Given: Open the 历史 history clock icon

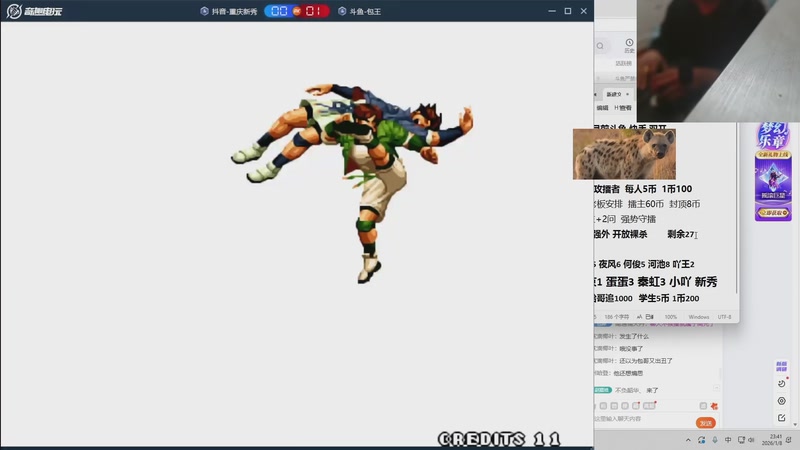Looking at the screenshot, I should (629, 45).
